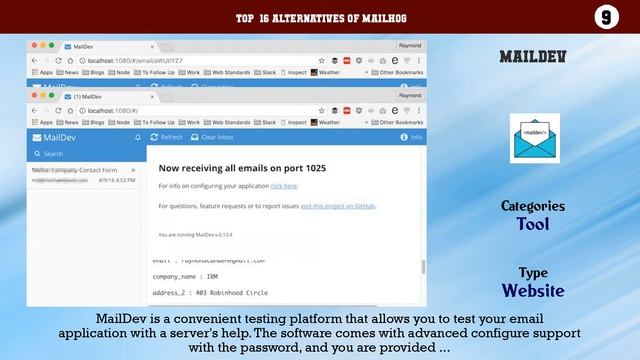Open Work bookmark folder in front window
The height and width of the screenshot is (360, 640).
189,122
